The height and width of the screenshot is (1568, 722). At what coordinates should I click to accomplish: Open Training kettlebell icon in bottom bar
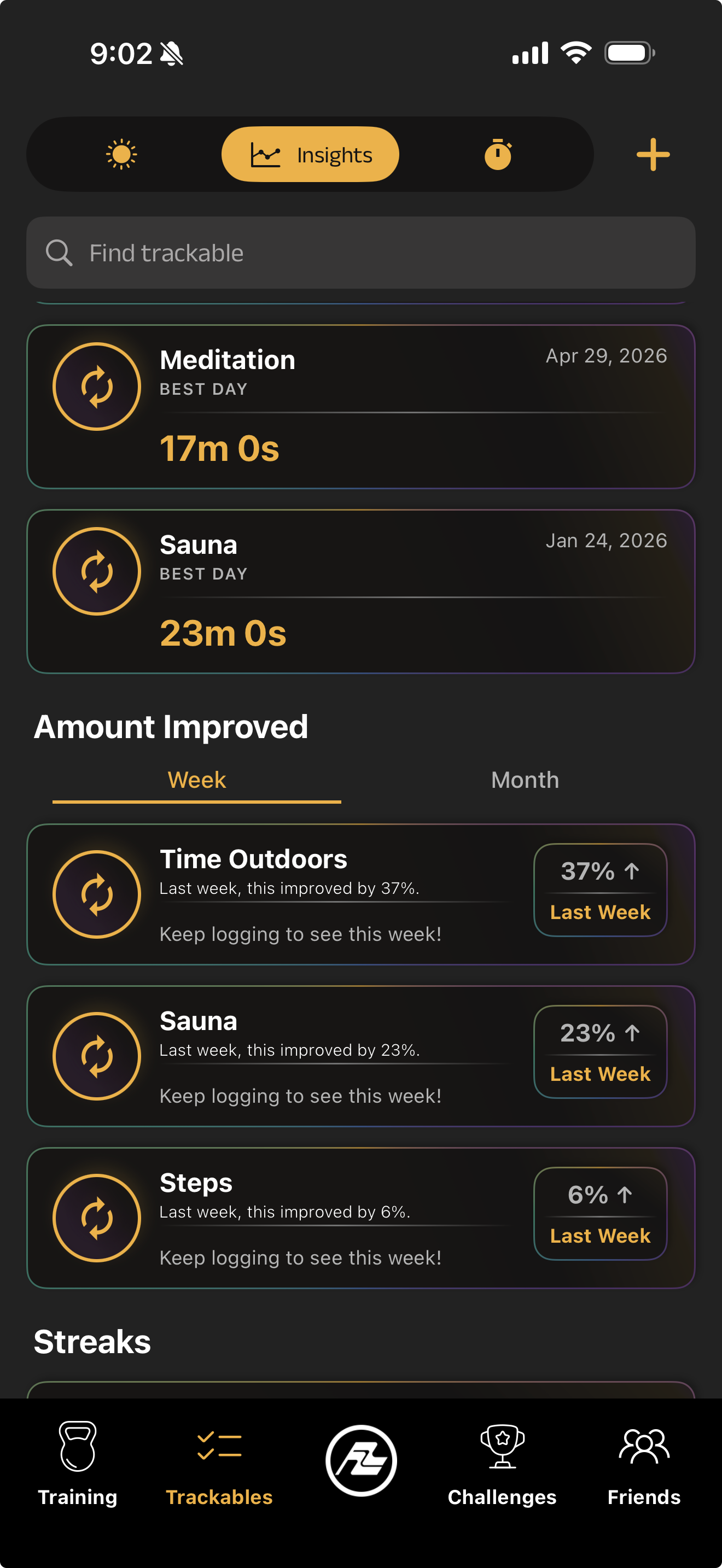click(77, 1446)
